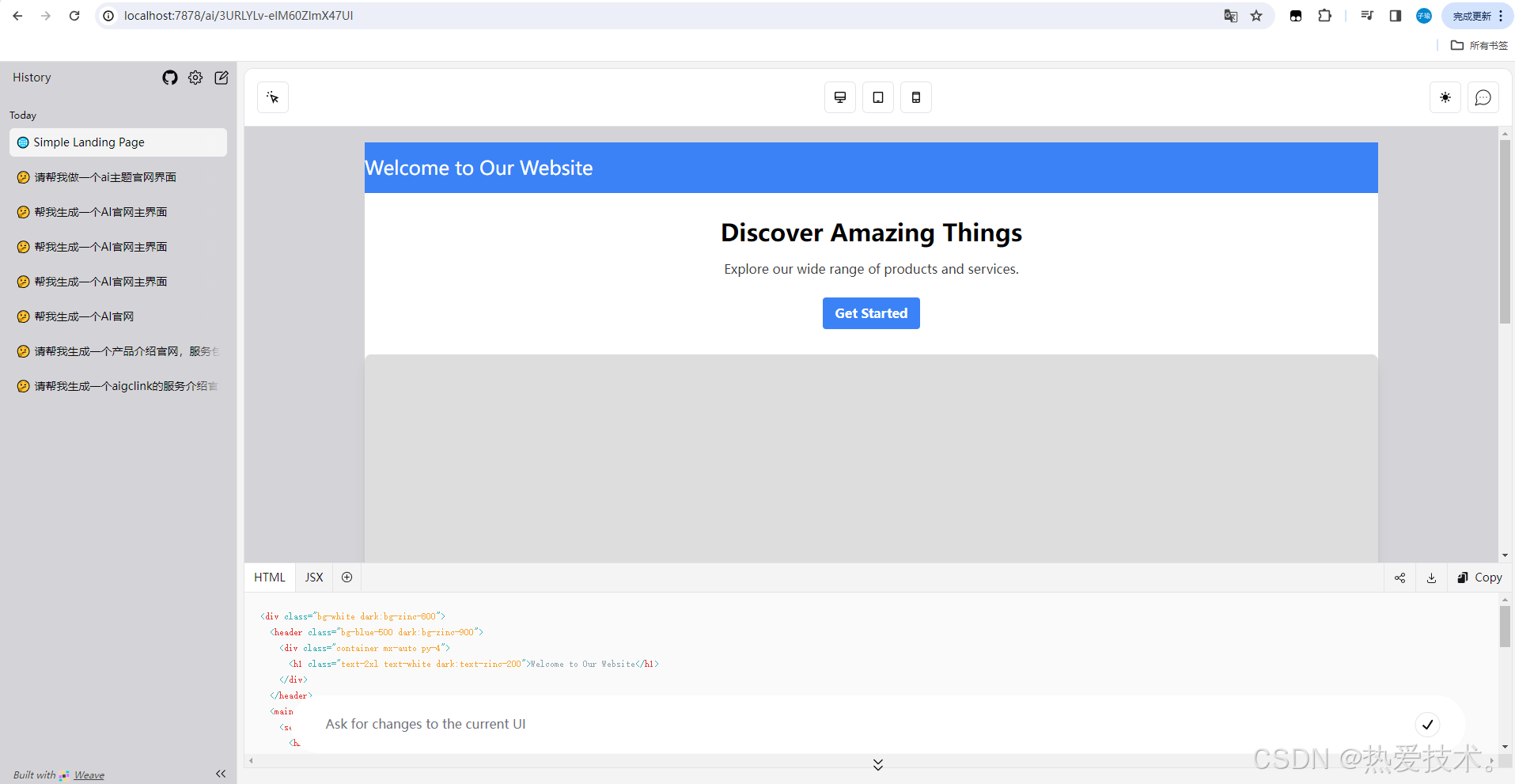
Task: Click the share icon in code toolbar
Action: point(1400,578)
